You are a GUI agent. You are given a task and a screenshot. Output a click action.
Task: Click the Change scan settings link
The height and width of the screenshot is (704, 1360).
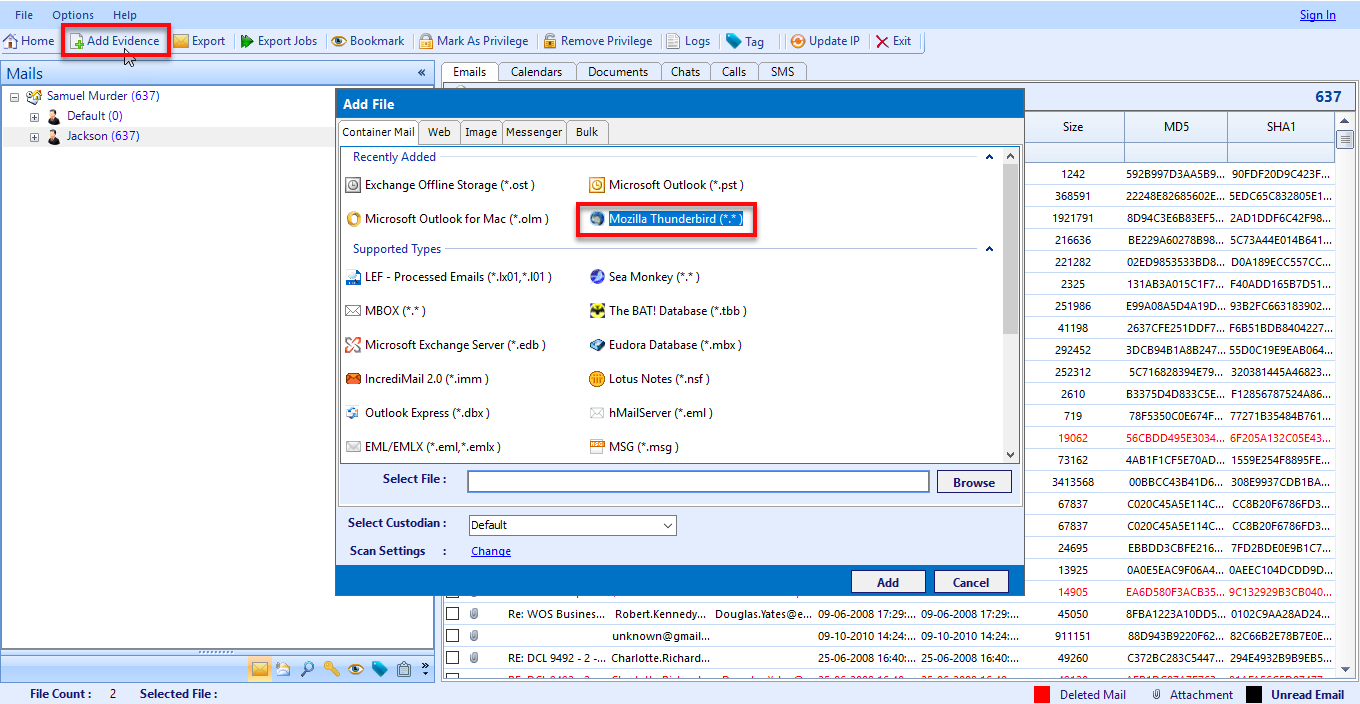(x=491, y=551)
